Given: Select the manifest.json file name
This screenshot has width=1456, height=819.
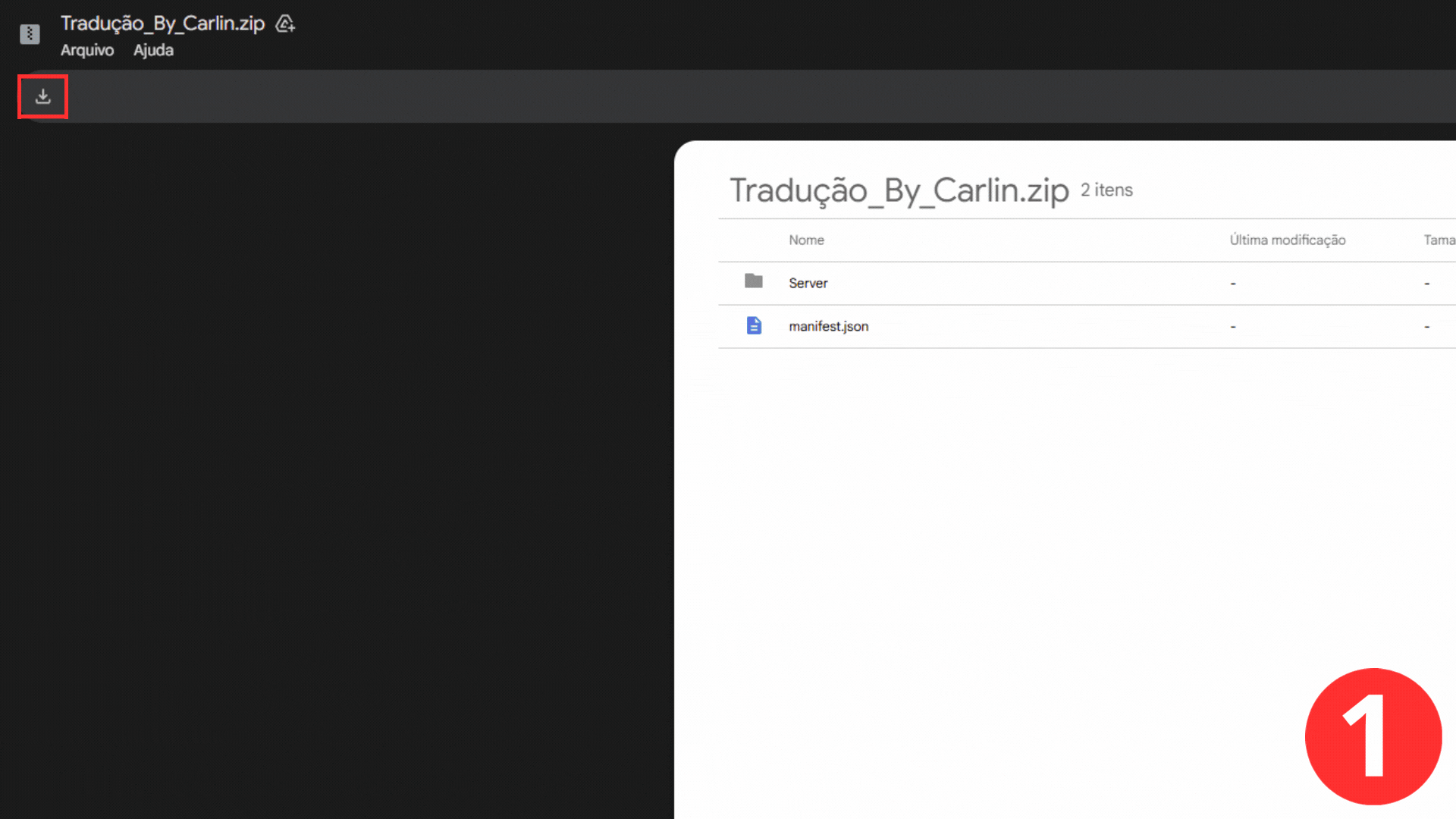Looking at the screenshot, I should [828, 326].
